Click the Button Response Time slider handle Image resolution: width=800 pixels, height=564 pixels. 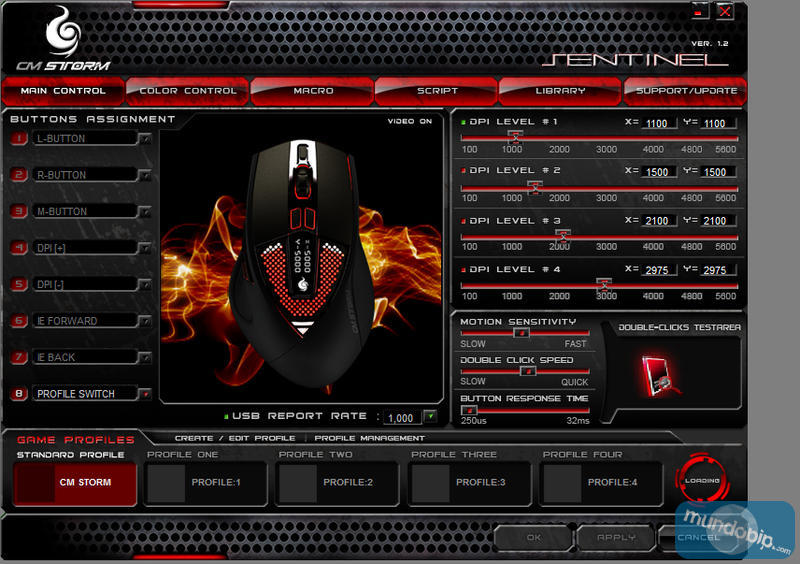pyautogui.click(x=469, y=410)
